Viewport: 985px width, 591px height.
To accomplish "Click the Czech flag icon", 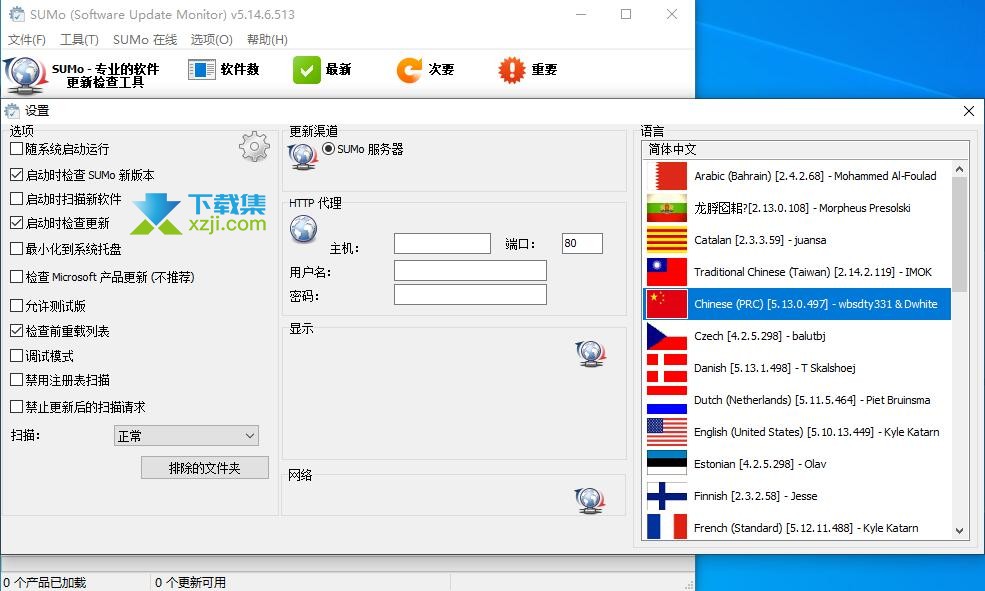I will coord(667,336).
